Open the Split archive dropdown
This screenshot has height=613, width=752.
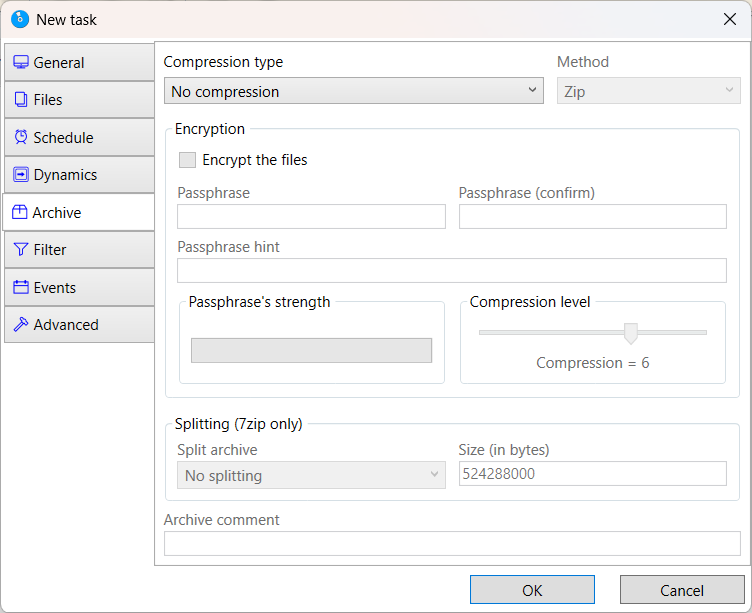pos(310,475)
